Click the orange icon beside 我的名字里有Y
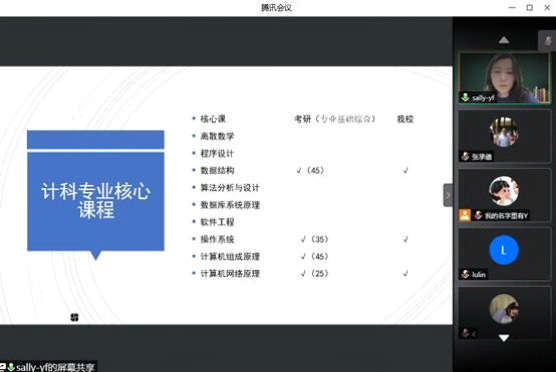 tap(465, 215)
